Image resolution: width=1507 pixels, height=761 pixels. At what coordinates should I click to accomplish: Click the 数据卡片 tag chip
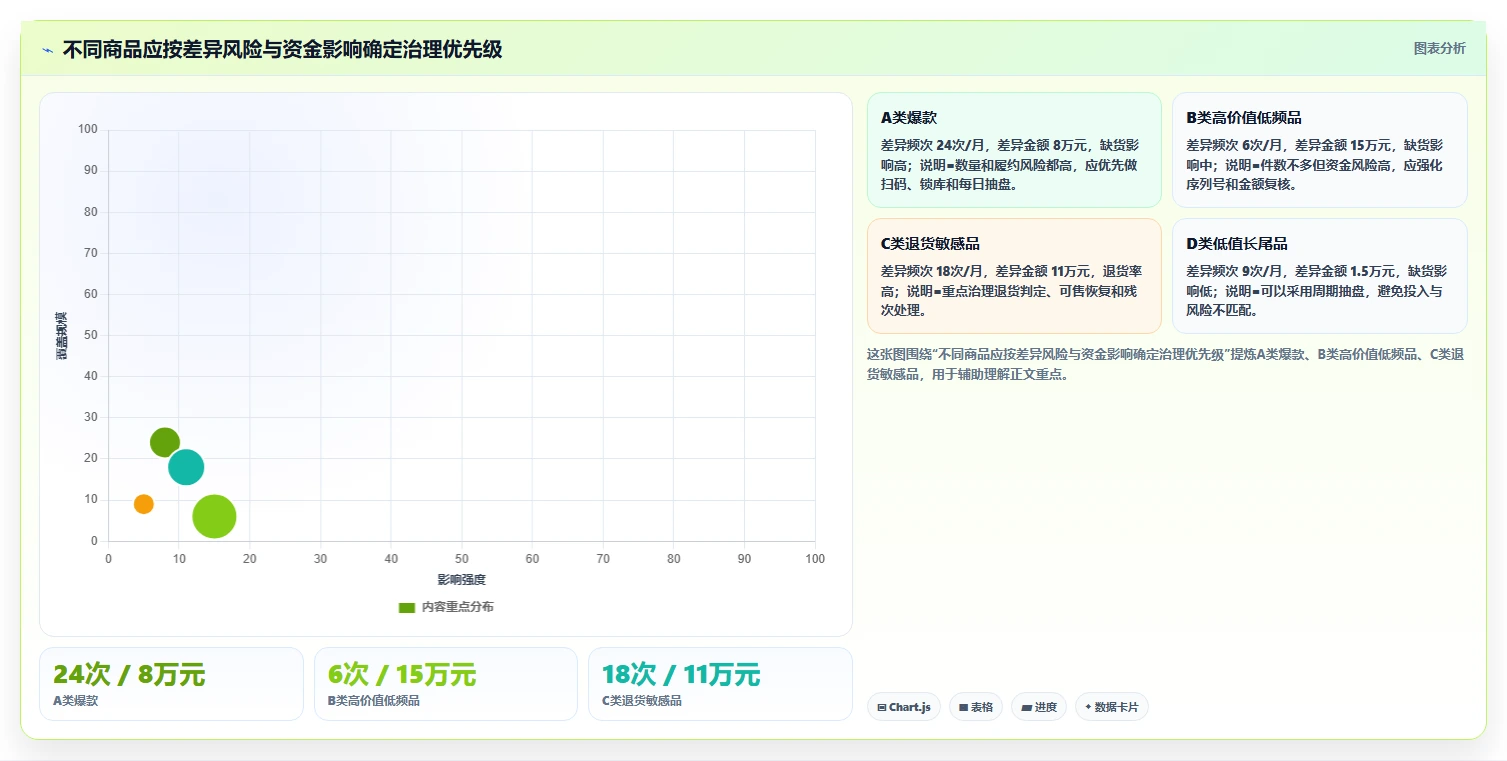point(1112,707)
